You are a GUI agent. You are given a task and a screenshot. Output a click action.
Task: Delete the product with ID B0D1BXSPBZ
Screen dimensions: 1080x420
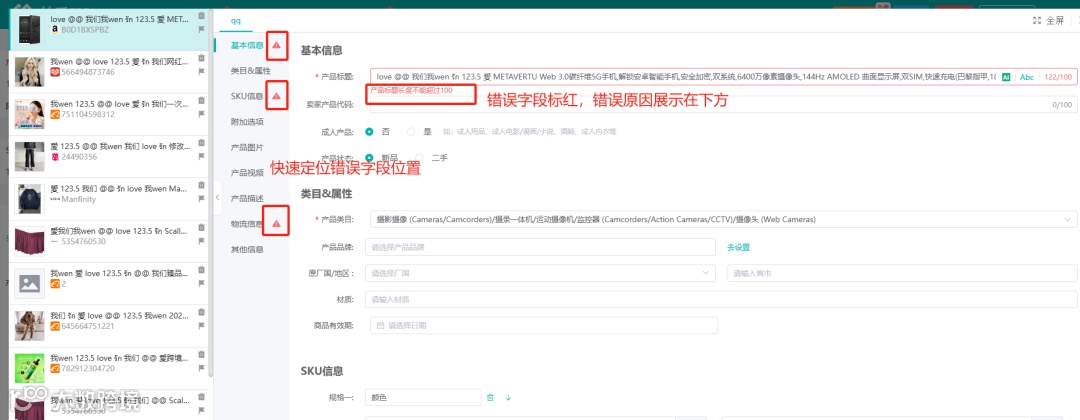point(201,16)
